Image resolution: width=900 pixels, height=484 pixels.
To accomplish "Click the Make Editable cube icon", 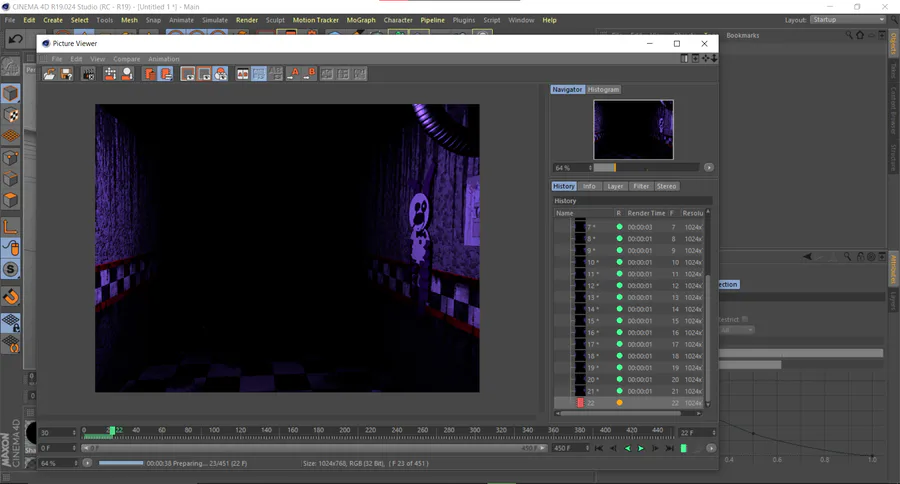I will (11, 93).
